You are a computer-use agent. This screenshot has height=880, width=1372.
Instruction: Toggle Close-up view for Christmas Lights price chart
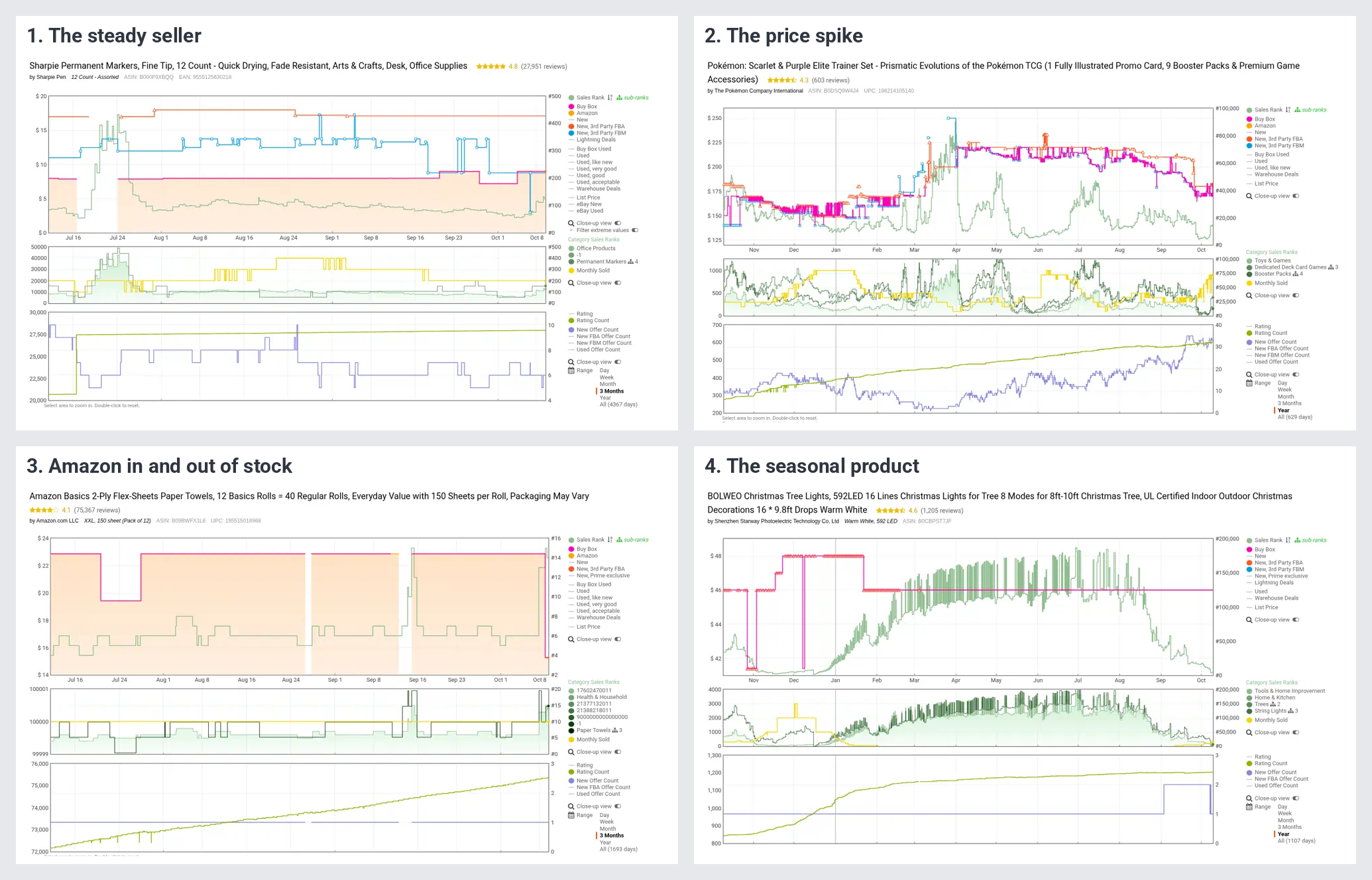(x=1296, y=620)
